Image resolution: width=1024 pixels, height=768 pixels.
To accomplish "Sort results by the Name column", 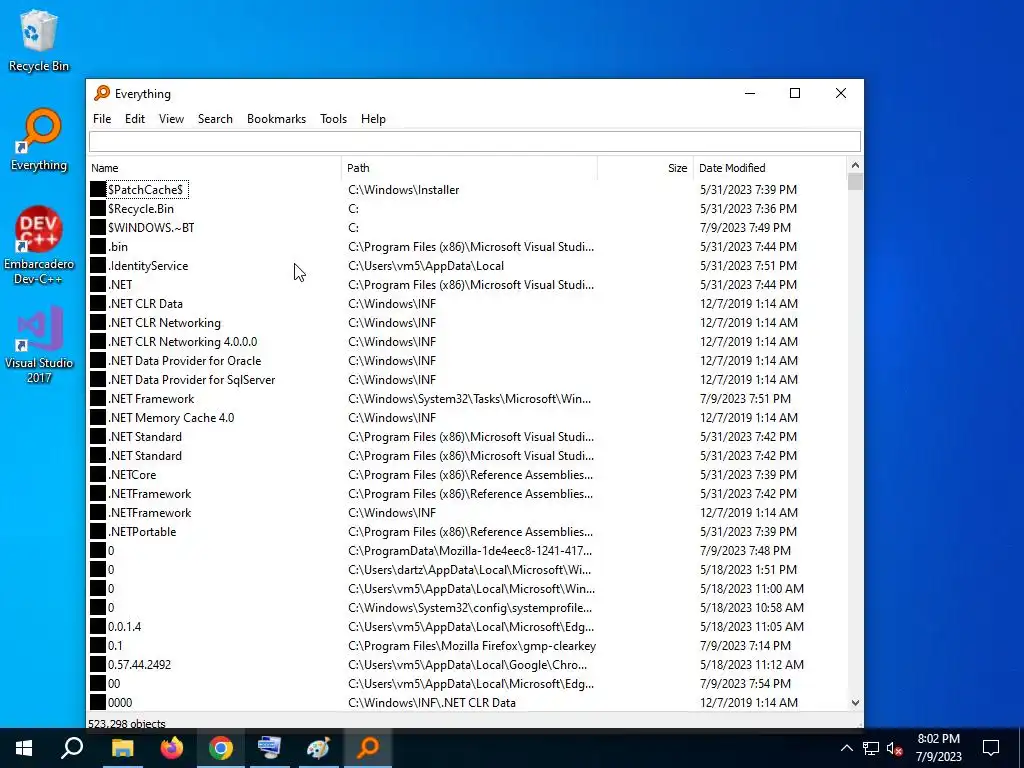I will (x=214, y=168).
